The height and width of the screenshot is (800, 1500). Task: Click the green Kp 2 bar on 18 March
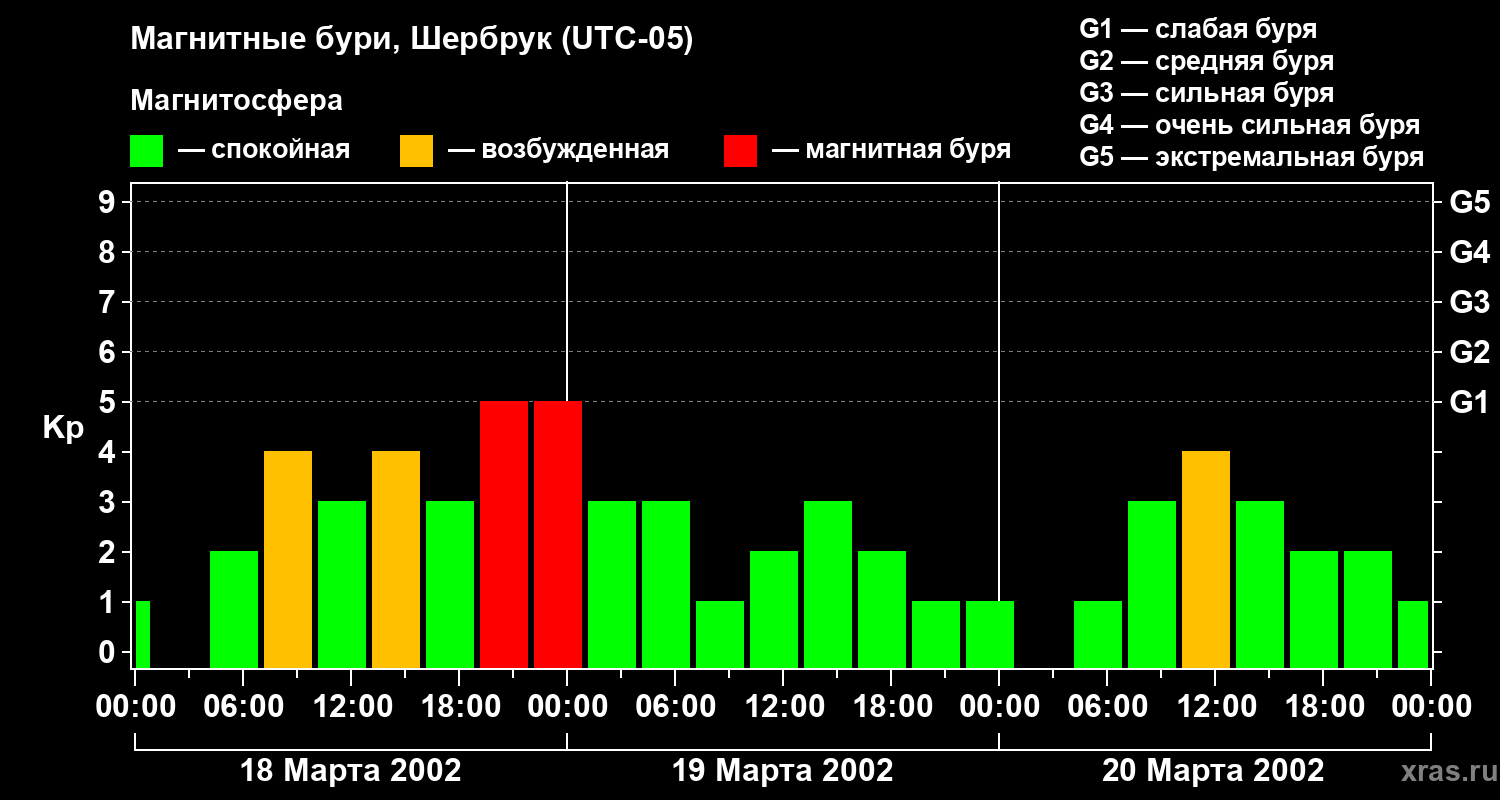(234, 609)
